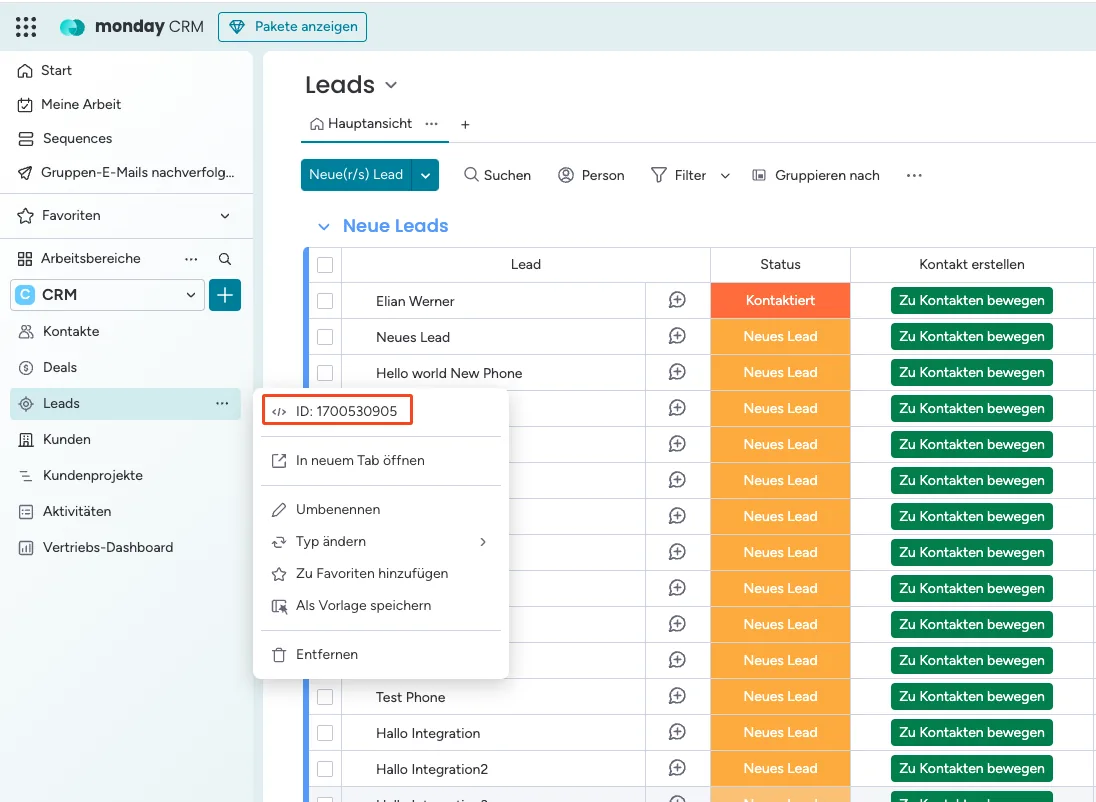The image size is (1096, 802).
Task: Open the CRM workspace selector dropdown
Action: coord(108,295)
